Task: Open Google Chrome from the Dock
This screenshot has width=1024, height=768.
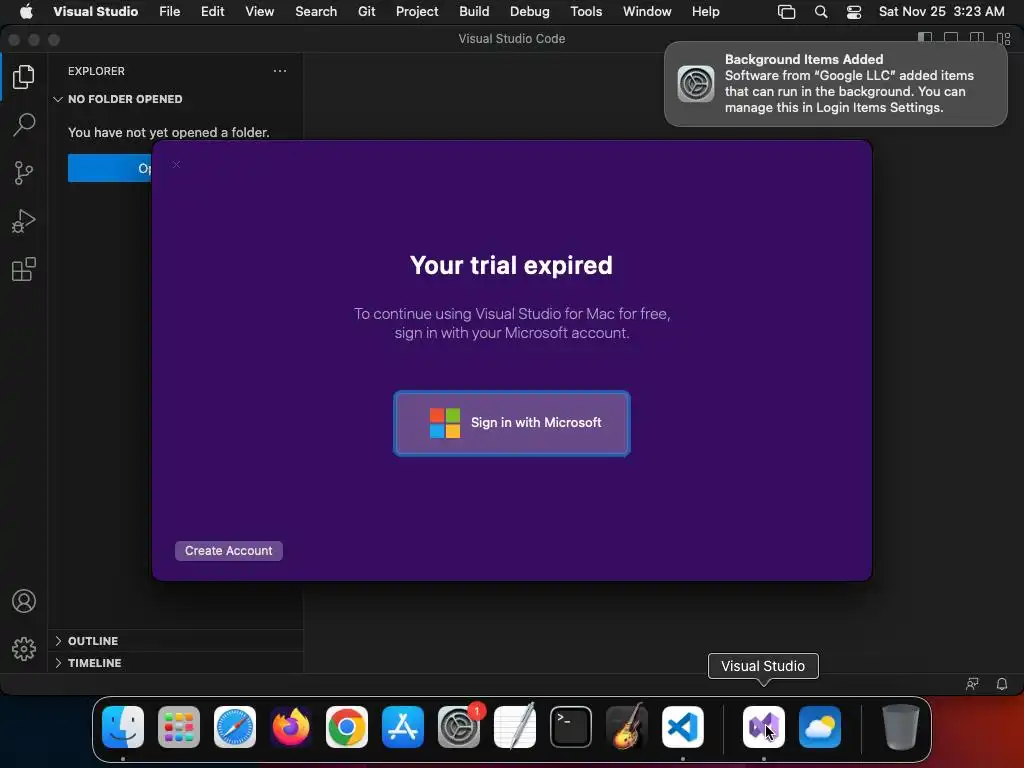Action: 347,727
